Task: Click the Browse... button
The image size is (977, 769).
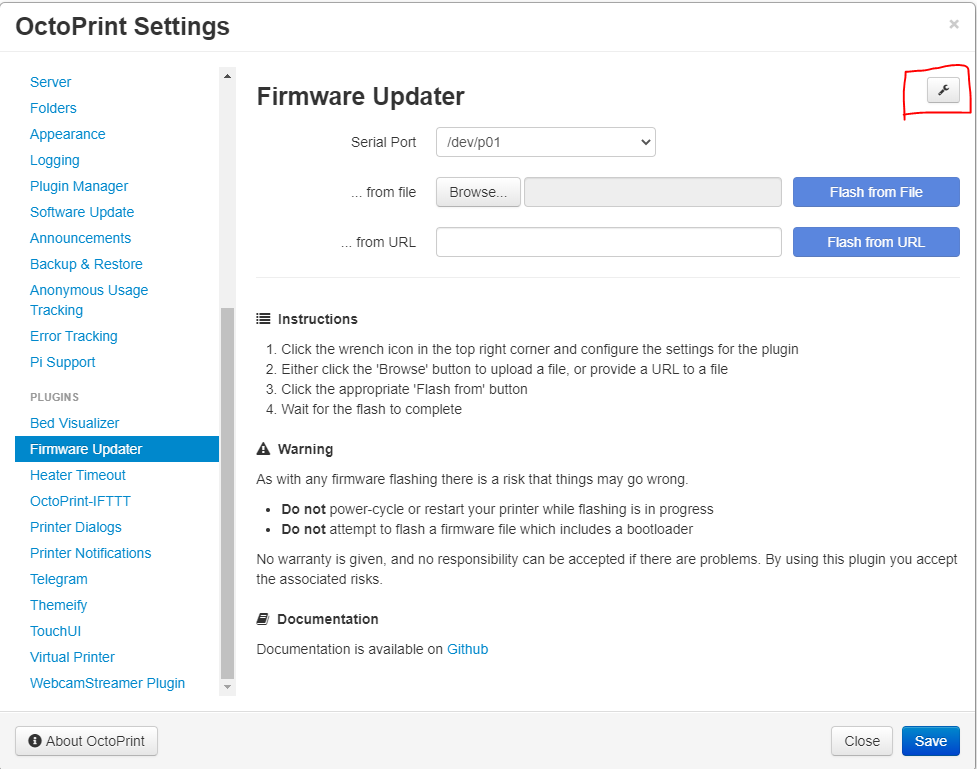Action: [x=478, y=192]
